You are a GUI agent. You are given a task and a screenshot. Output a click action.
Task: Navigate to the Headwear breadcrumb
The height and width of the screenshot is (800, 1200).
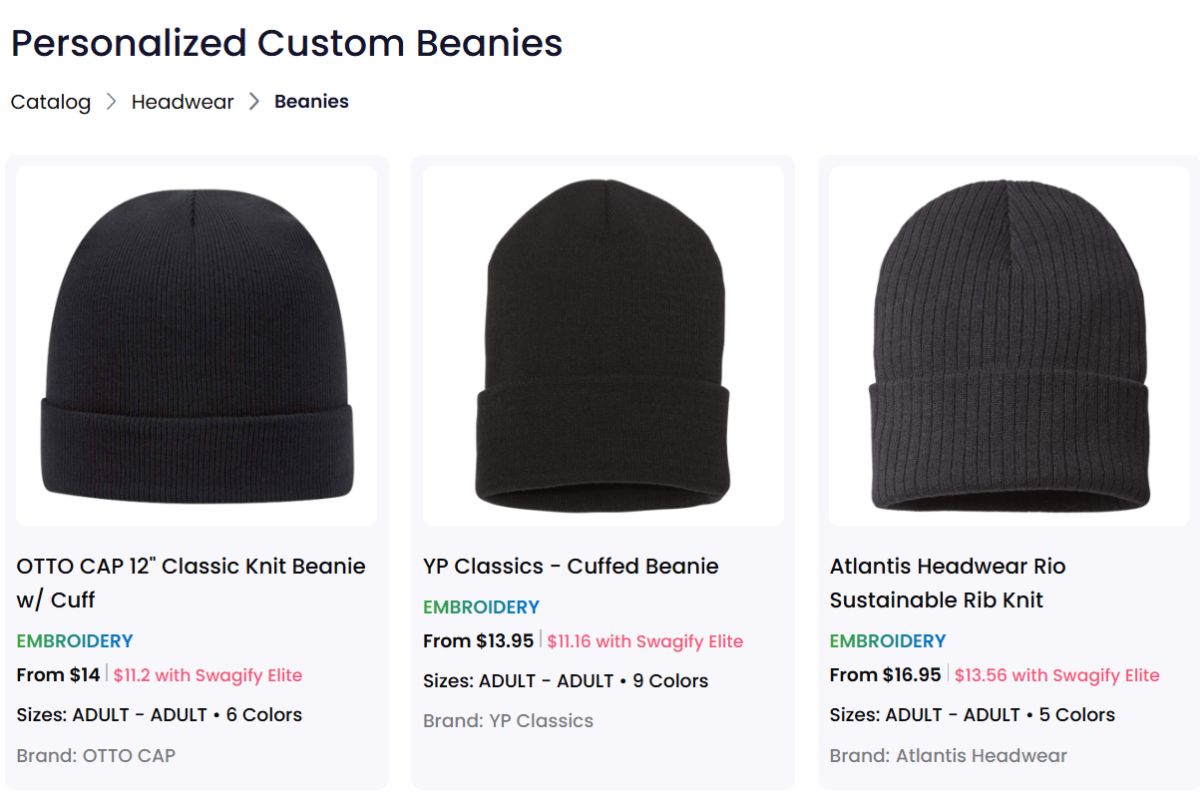183,101
